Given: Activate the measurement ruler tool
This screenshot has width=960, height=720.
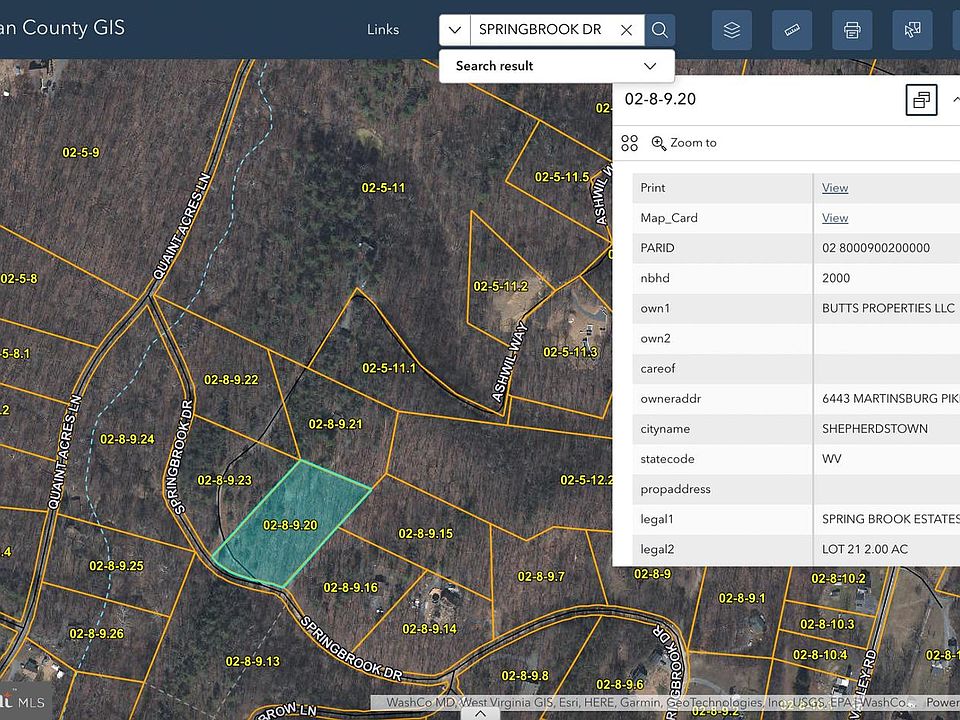Looking at the screenshot, I should 792,30.
